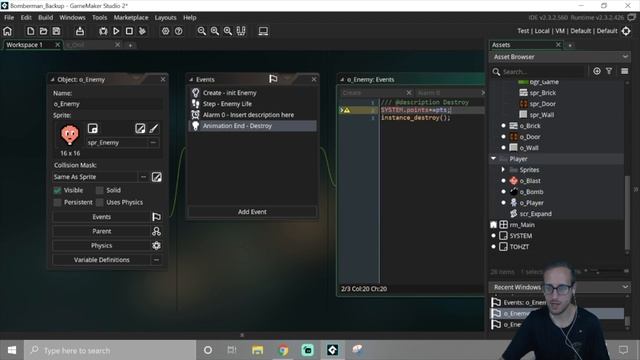Viewport: 640px width, 360px height.
Task: Enable the Solid checkbox
Action: click(x=100, y=190)
